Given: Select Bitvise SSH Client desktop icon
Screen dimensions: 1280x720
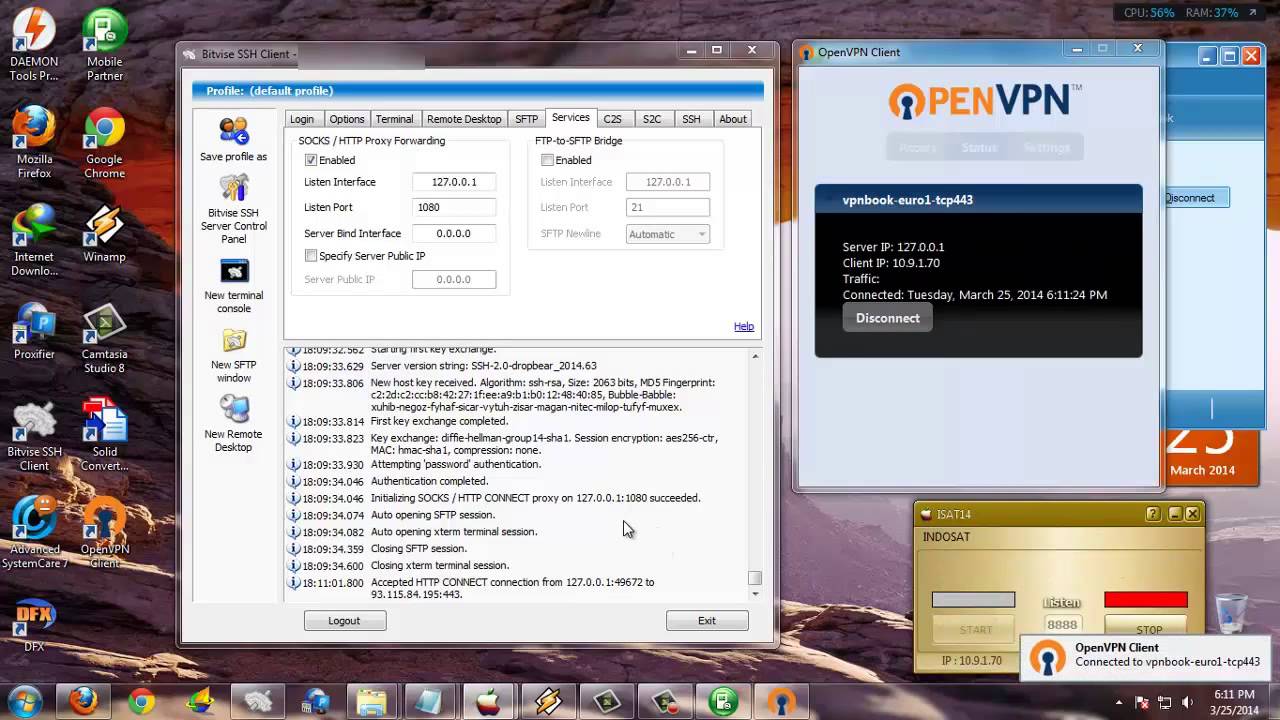Looking at the screenshot, I should [34, 435].
